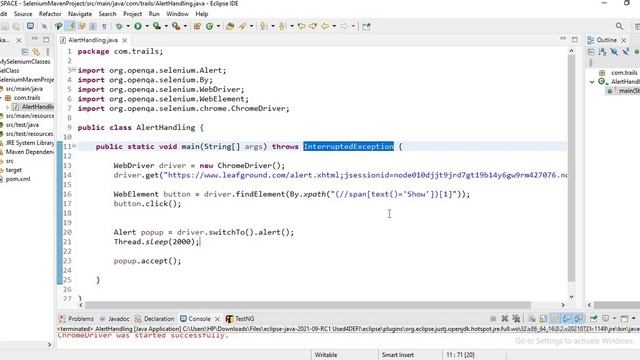Click the Forward navigation arrow icon
The height and width of the screenshot is (360, 640).
[x=344, y=26]
